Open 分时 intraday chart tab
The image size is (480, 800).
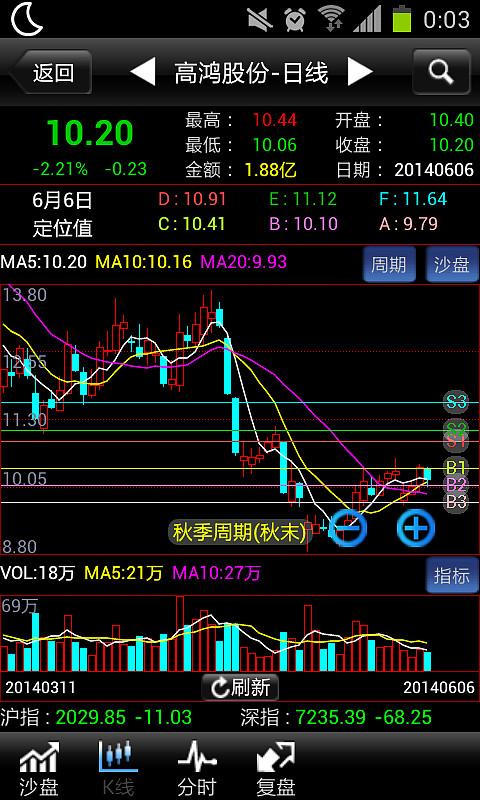(x=197, y=769)
